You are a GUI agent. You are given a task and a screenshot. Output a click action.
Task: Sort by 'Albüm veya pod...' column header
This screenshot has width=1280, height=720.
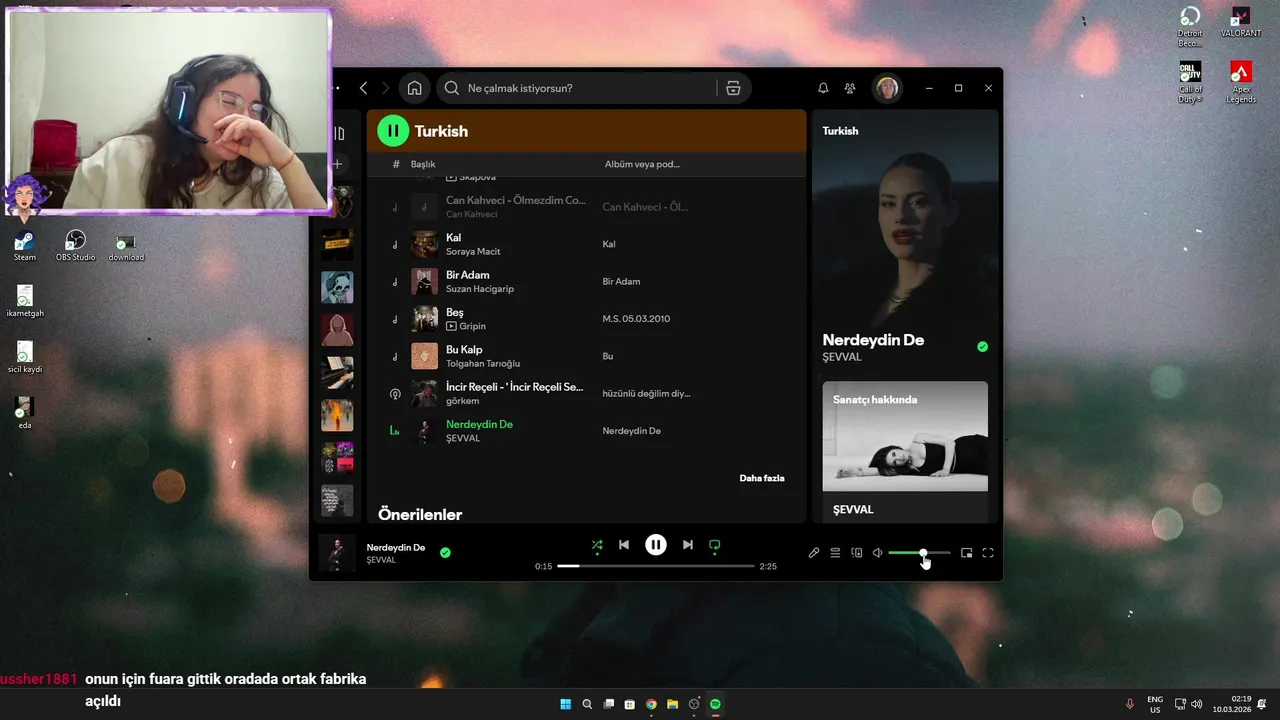(x=642, y=164)
